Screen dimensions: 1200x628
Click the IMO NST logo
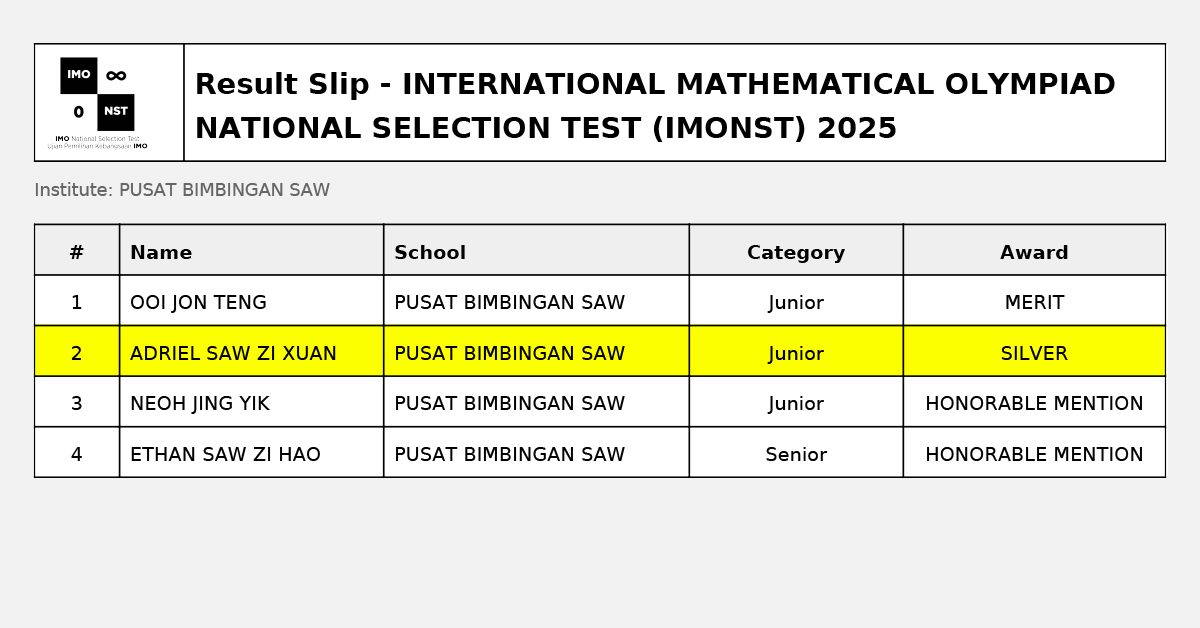click(x=97, y=102)
